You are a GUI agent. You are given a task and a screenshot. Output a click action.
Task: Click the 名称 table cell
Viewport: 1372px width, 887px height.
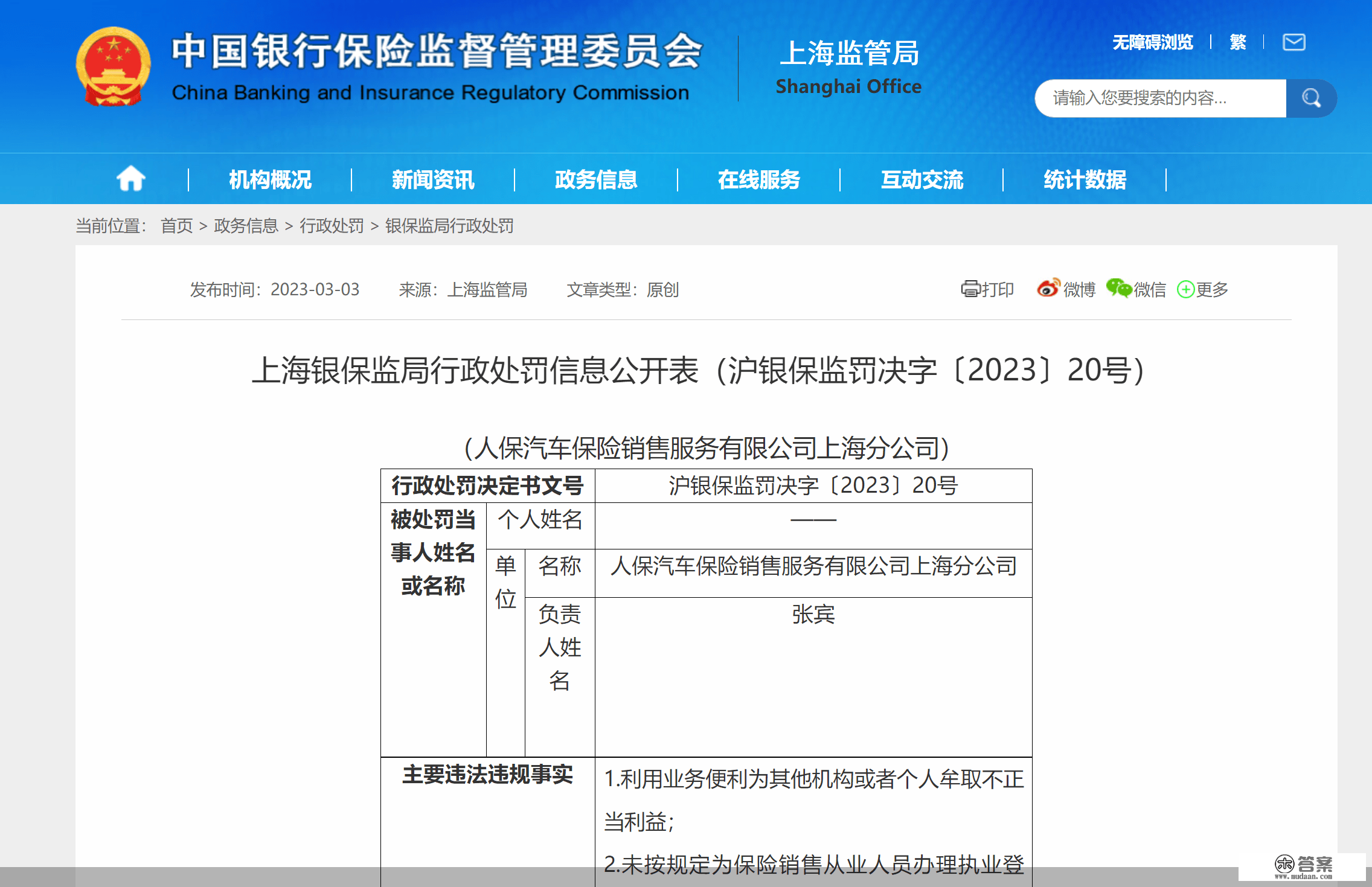pyautogui.click(x=560, y=573)
